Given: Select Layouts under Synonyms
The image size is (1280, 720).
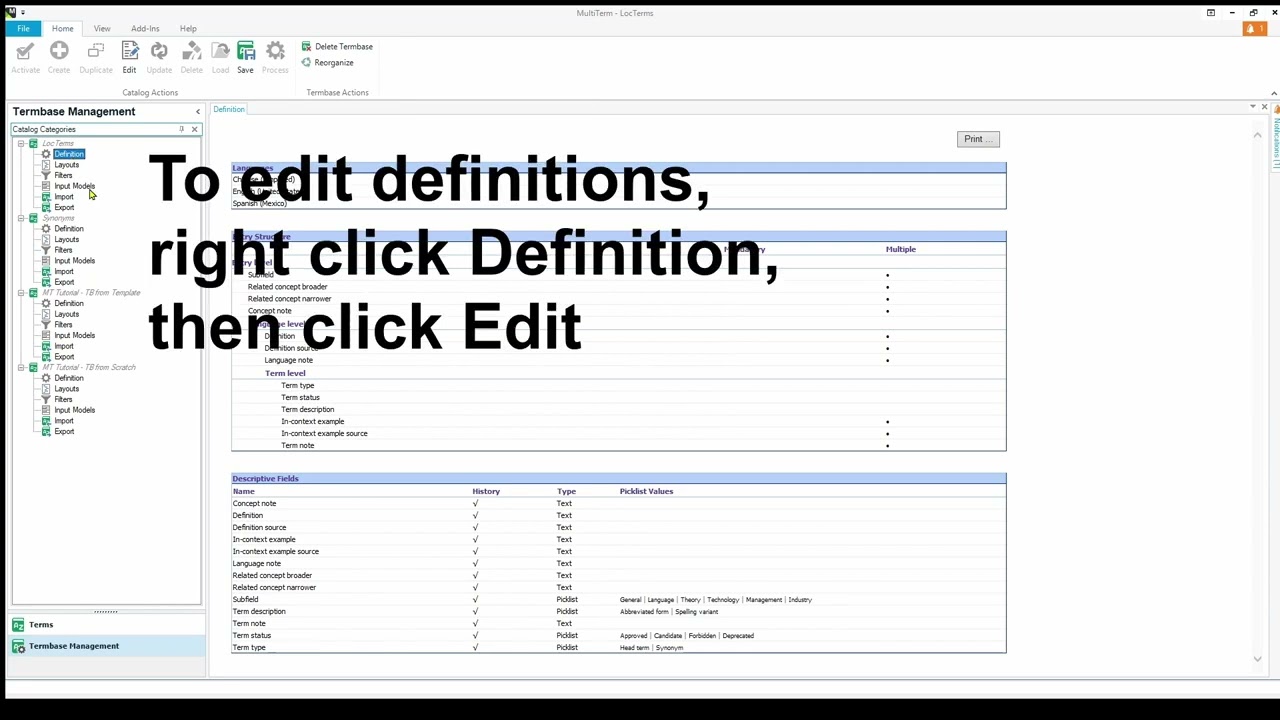Looking at the screenshot, I should click(66, 240).
